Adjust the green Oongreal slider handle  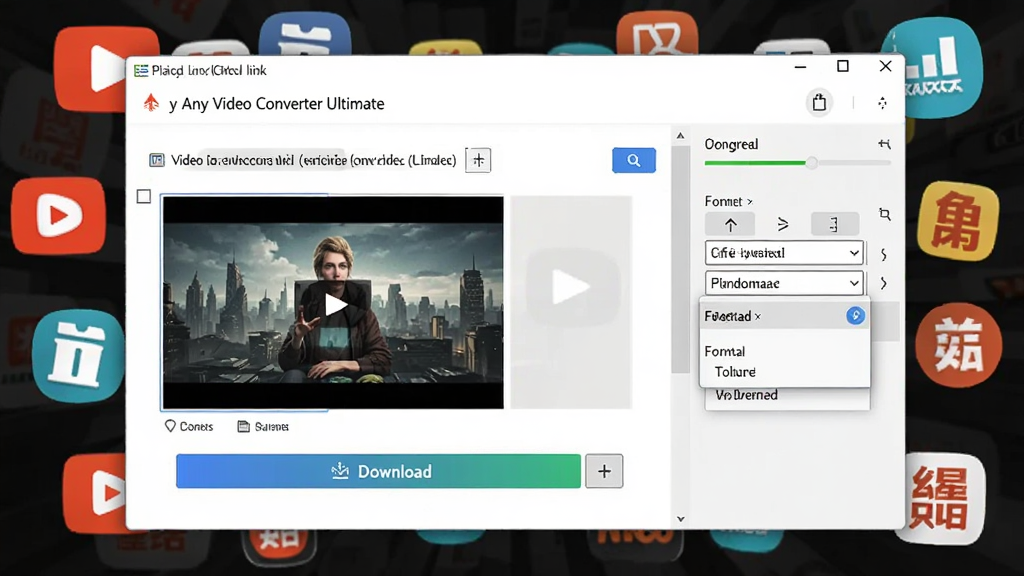811,163
